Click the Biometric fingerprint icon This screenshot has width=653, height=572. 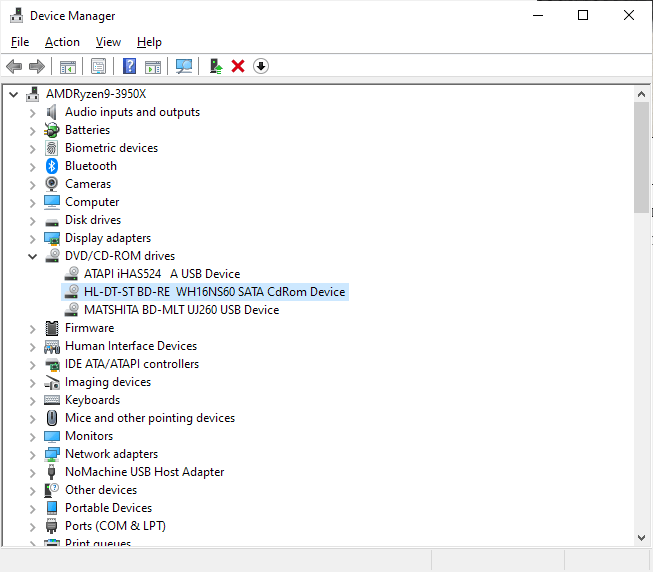click(52, 148)
